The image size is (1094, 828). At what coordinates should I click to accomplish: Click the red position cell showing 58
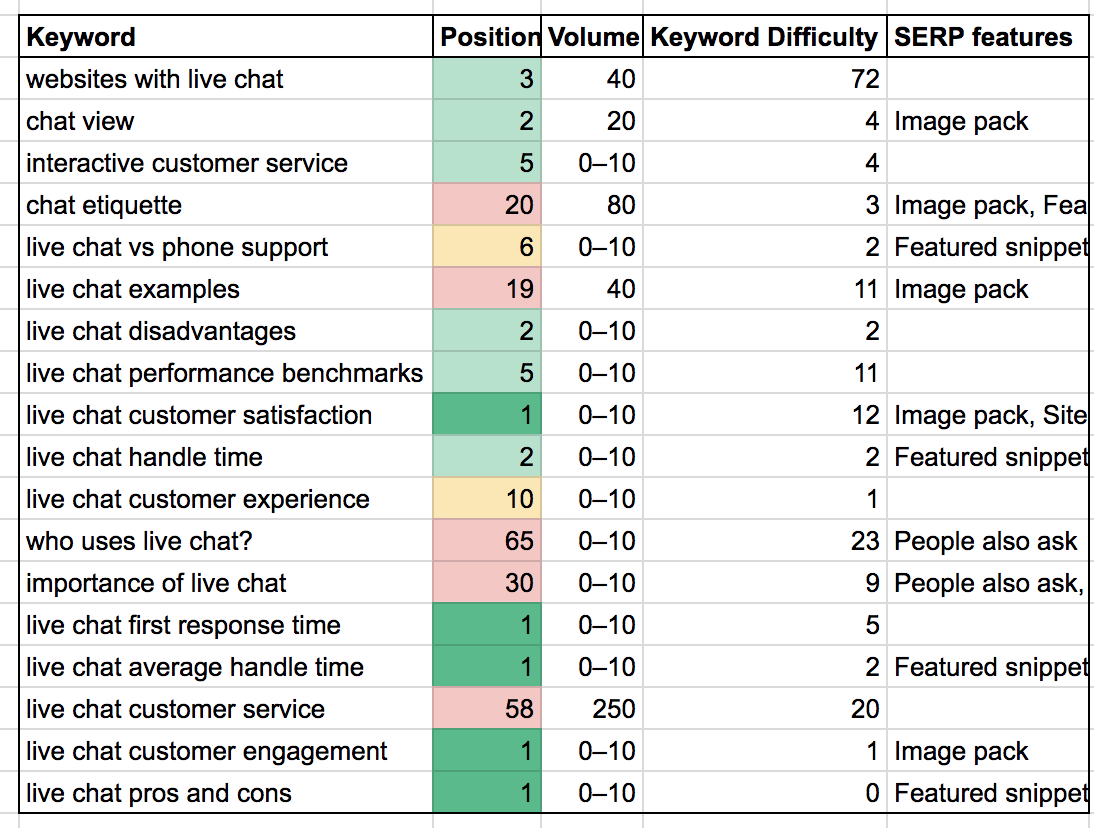(x=488, y=709)
